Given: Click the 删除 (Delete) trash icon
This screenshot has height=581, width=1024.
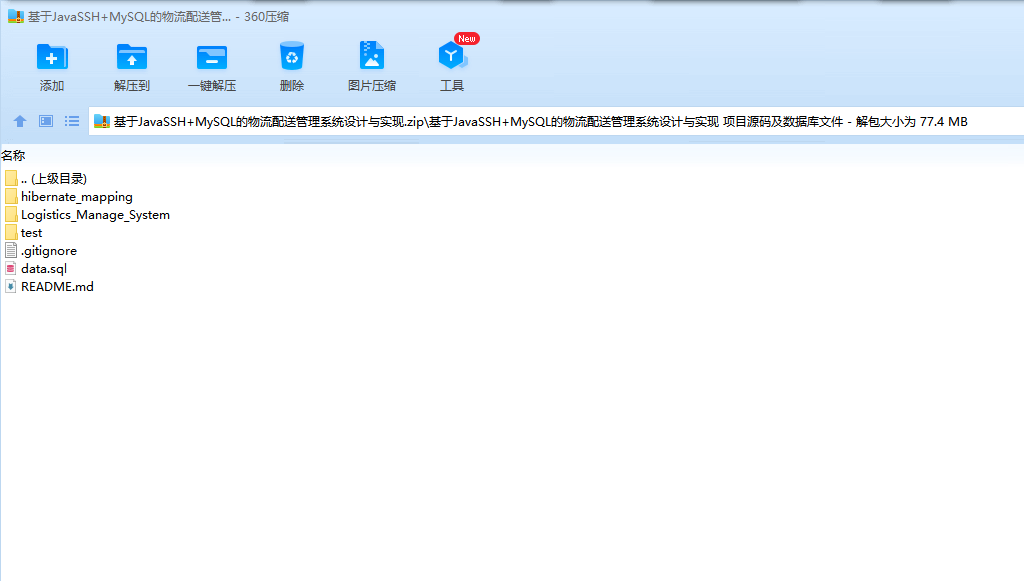Looking at the screenshot, I should 291,56.
